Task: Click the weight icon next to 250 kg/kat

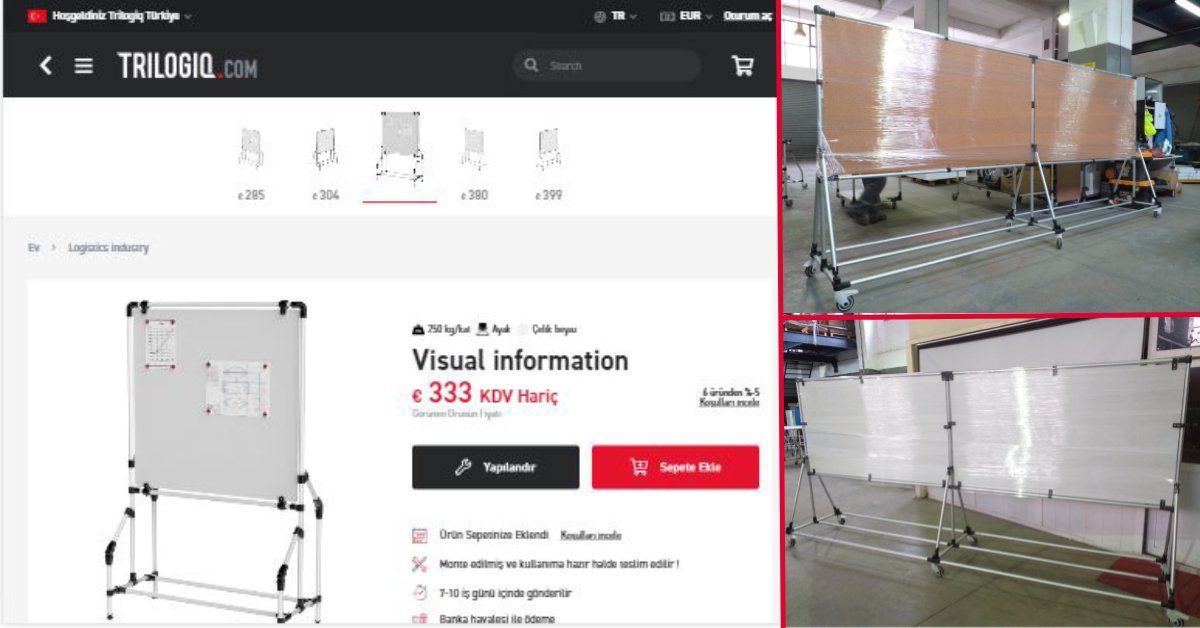Action: pos(418,329)
